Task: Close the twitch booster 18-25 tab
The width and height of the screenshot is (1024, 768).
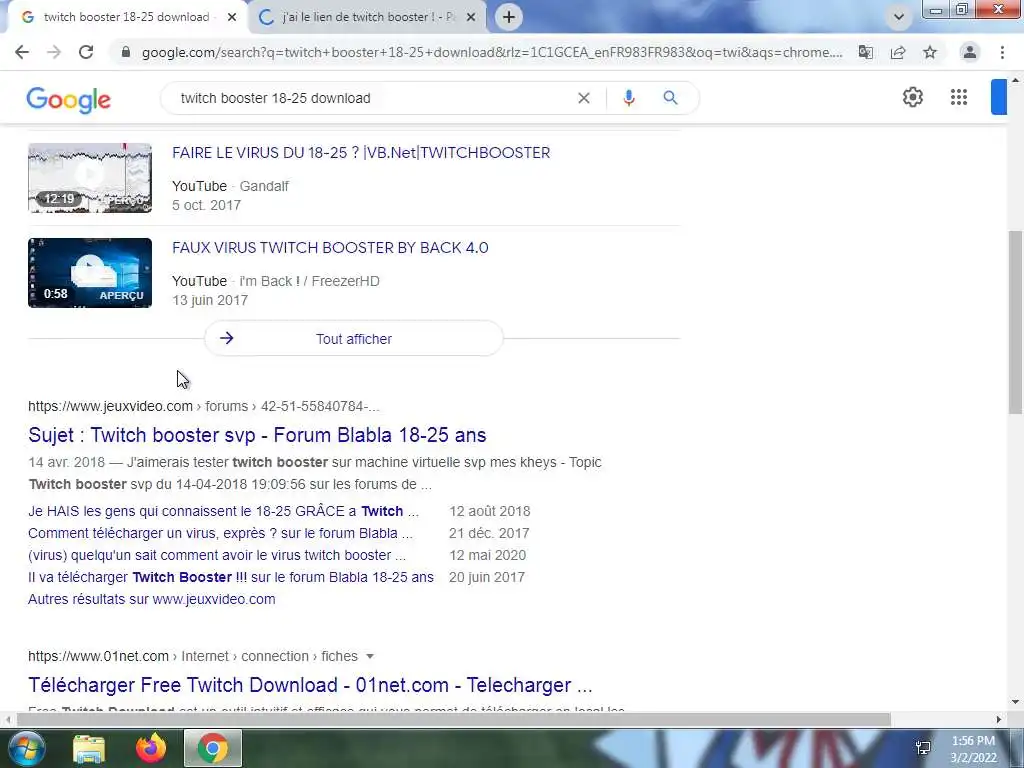Action: 232,17
